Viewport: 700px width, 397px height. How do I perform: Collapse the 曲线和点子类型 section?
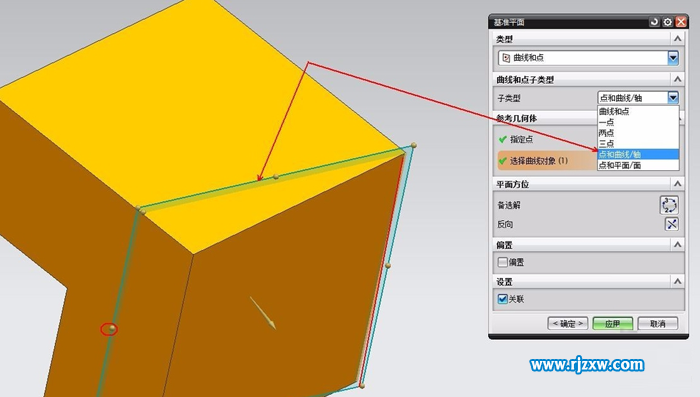pyautogui.click(x=677, y=79)
